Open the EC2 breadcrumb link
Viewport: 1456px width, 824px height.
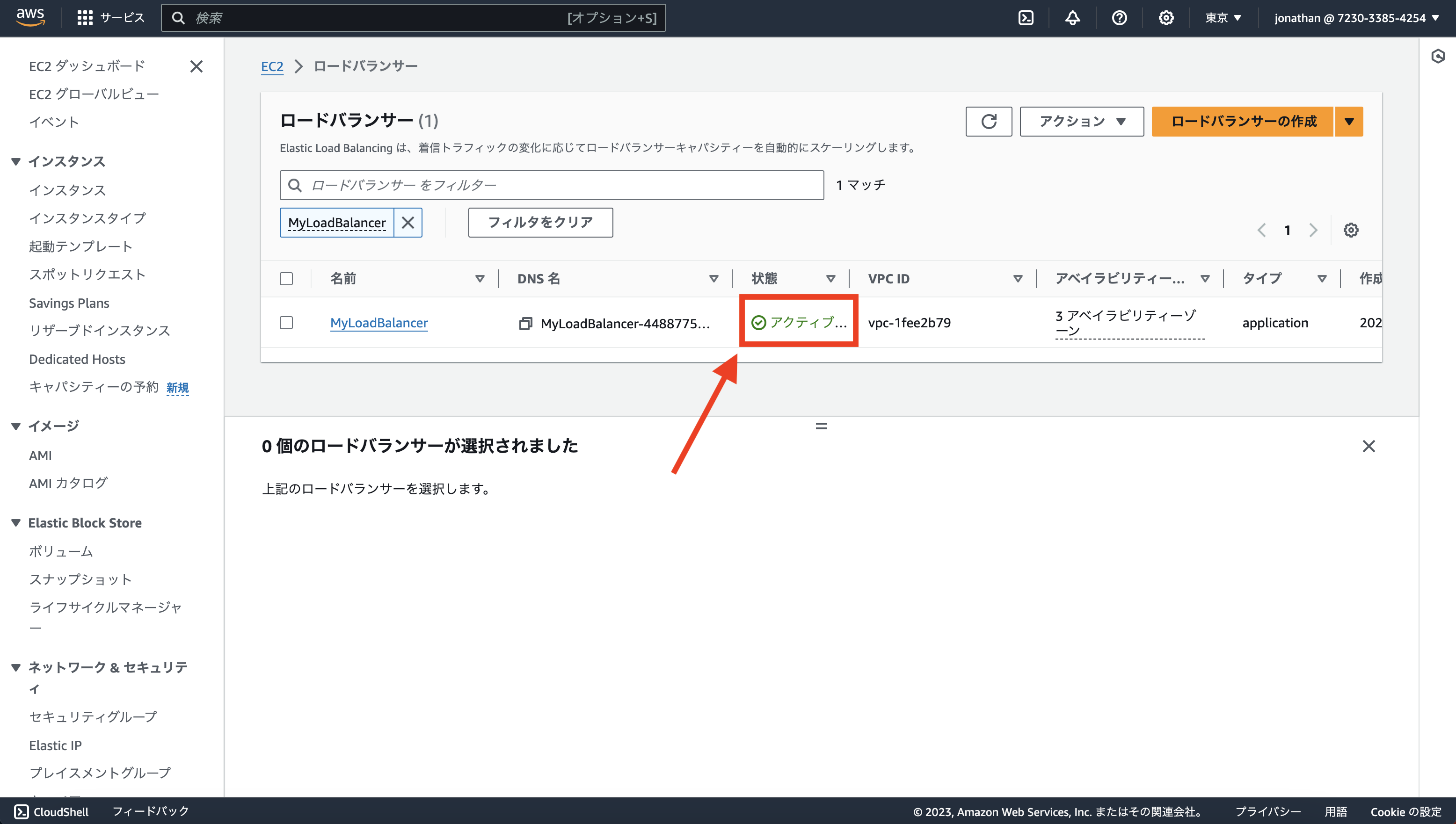coord(272,65)
